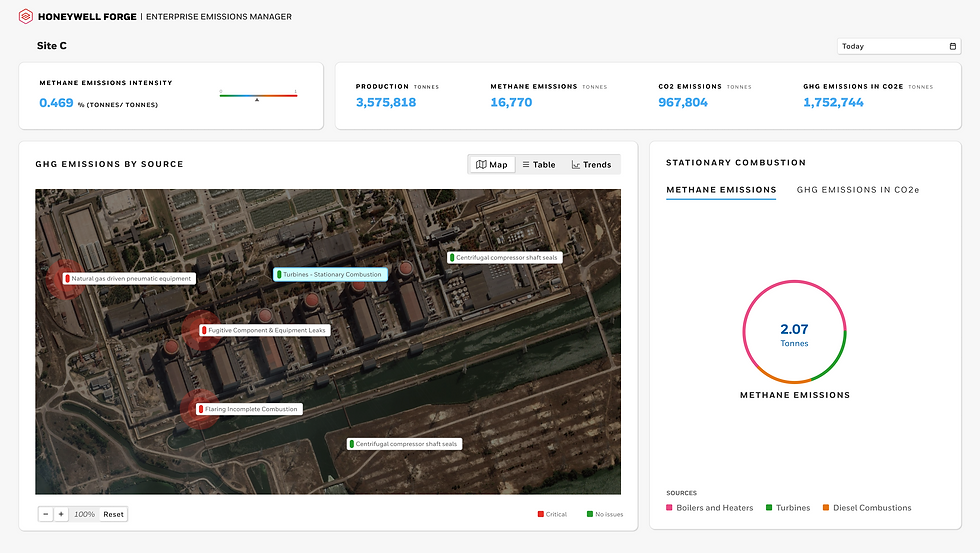Viewport: 980px width, 553px height.
Task: Reset the map zoom
Action: click(x=113, y=514)
